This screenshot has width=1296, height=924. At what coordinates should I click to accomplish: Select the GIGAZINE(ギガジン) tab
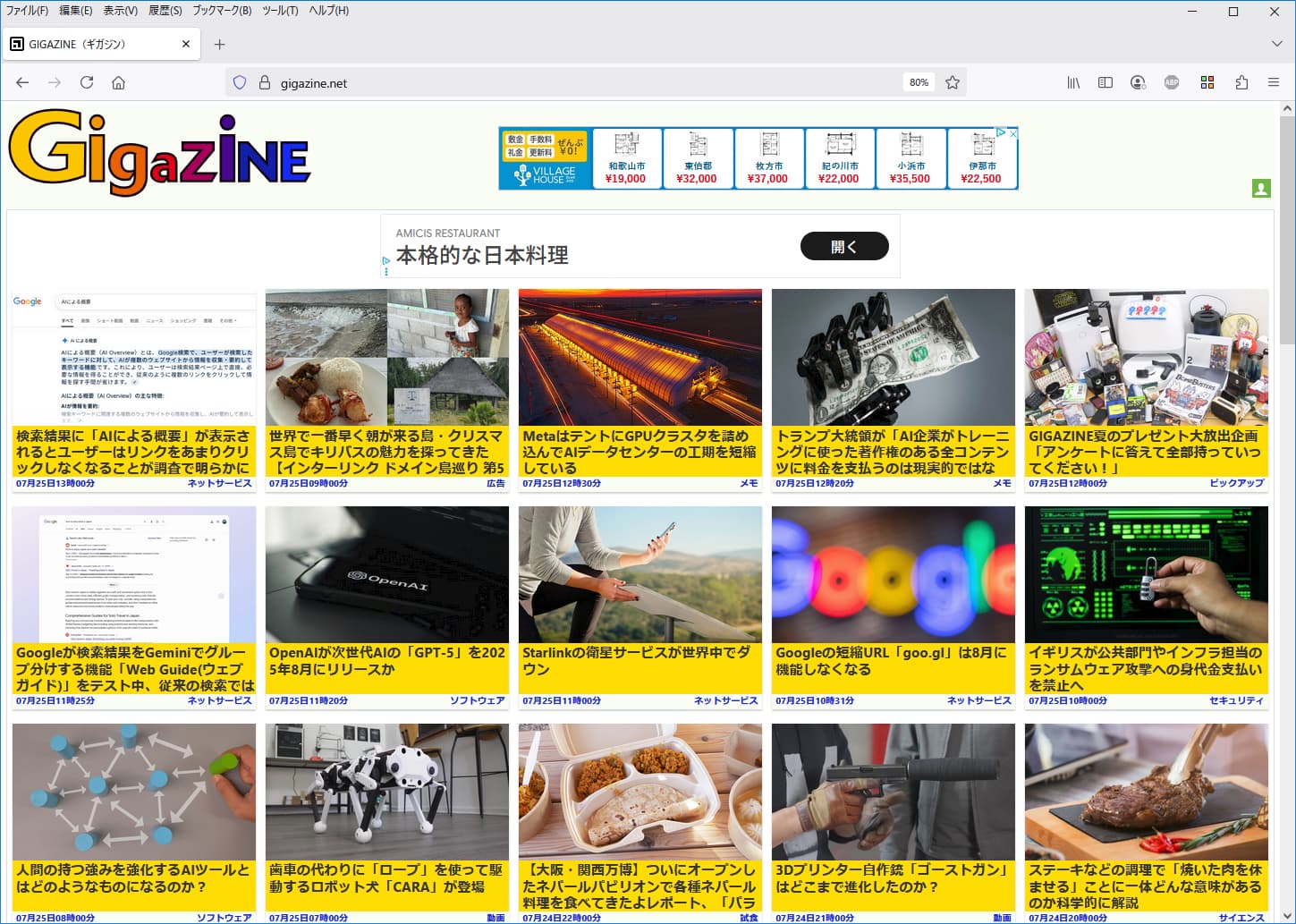[x=101, y=44]
